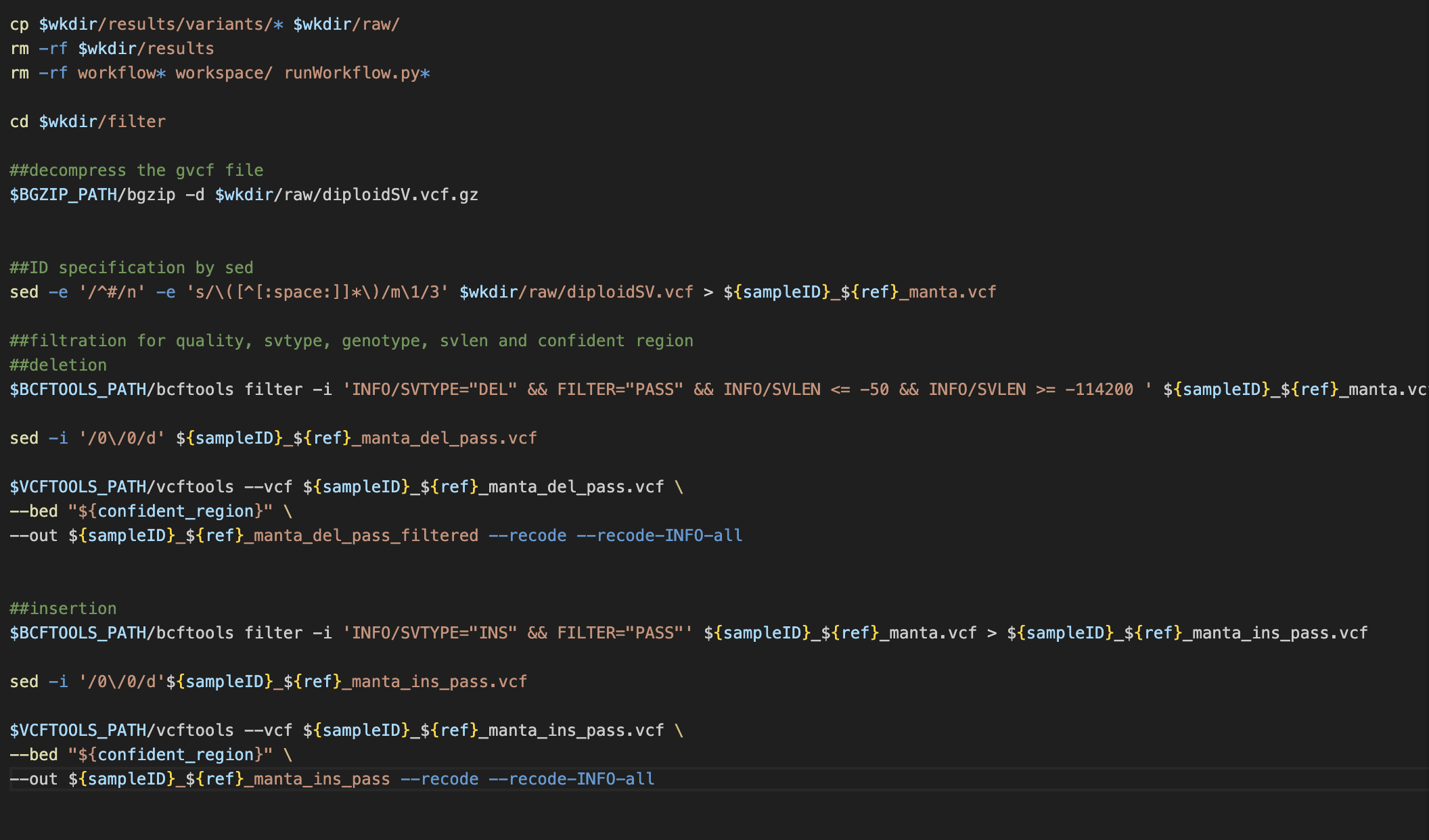
Task: Click '--recode-INFO-all' on the last line
Action: click(571, 779)
